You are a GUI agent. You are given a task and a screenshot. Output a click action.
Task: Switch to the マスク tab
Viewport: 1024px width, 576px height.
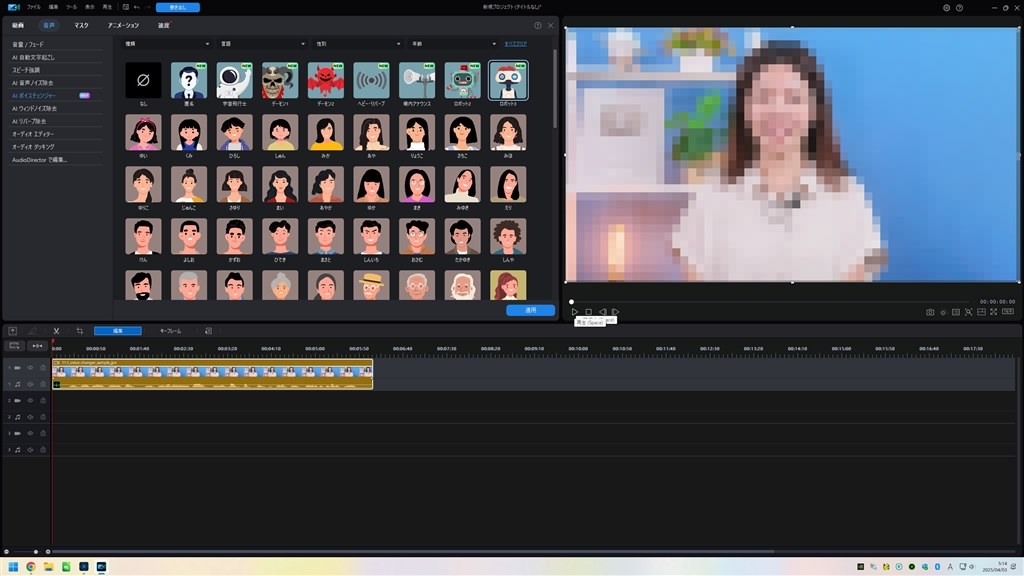(81, 25)
